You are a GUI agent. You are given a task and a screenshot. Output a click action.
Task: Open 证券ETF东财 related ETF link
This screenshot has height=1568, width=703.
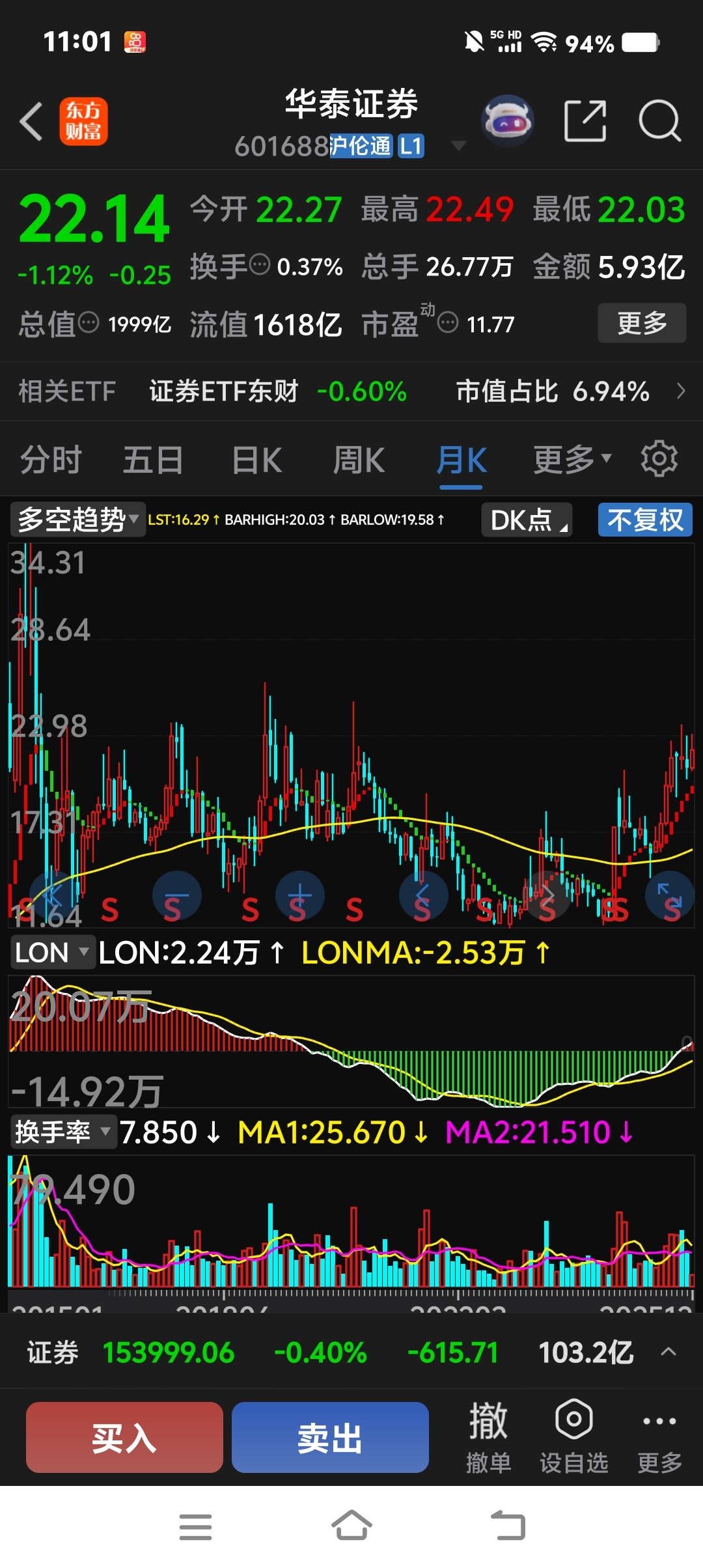tap(224, 391)
